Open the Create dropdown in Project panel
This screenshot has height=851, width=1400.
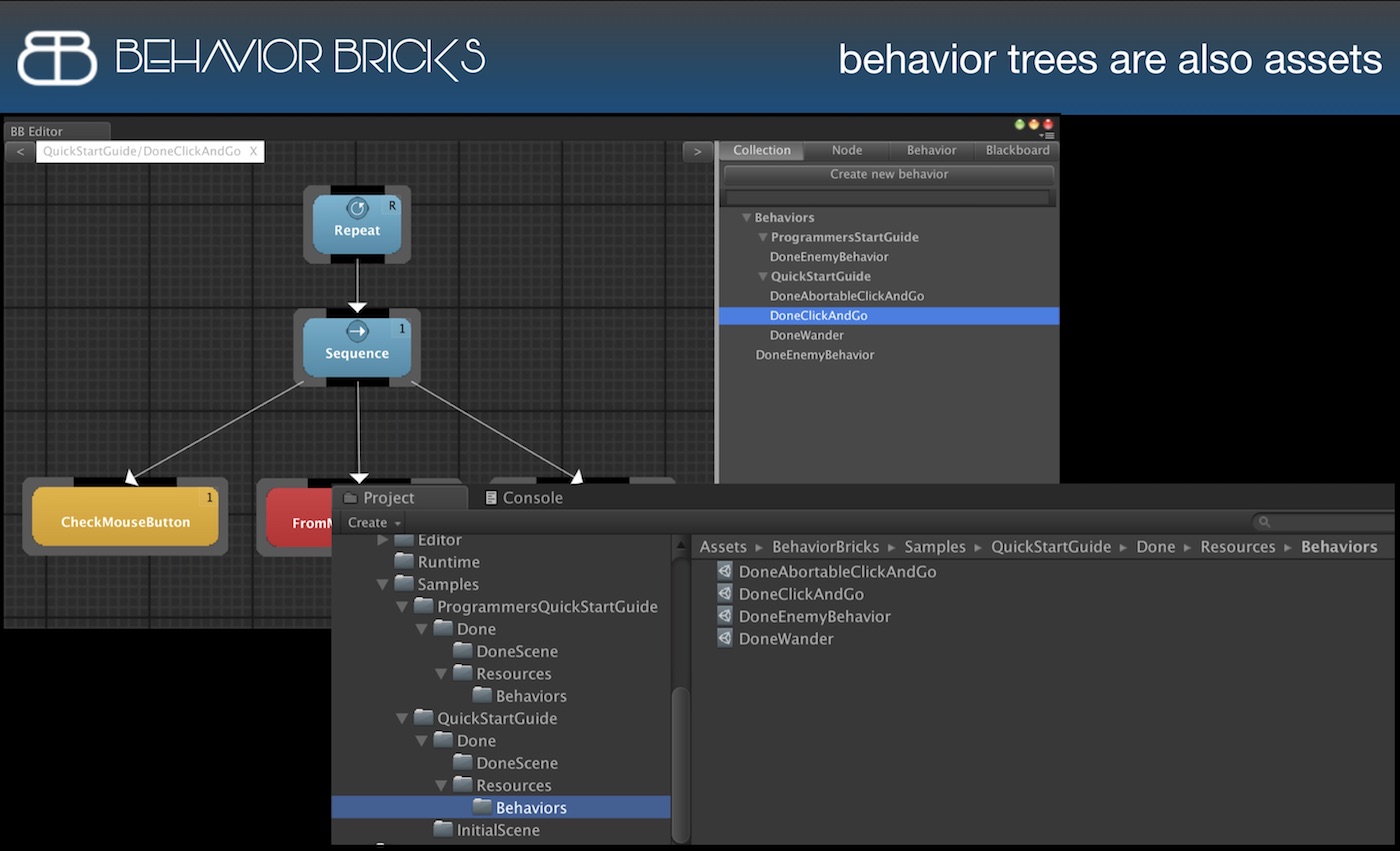pos(374,522)
